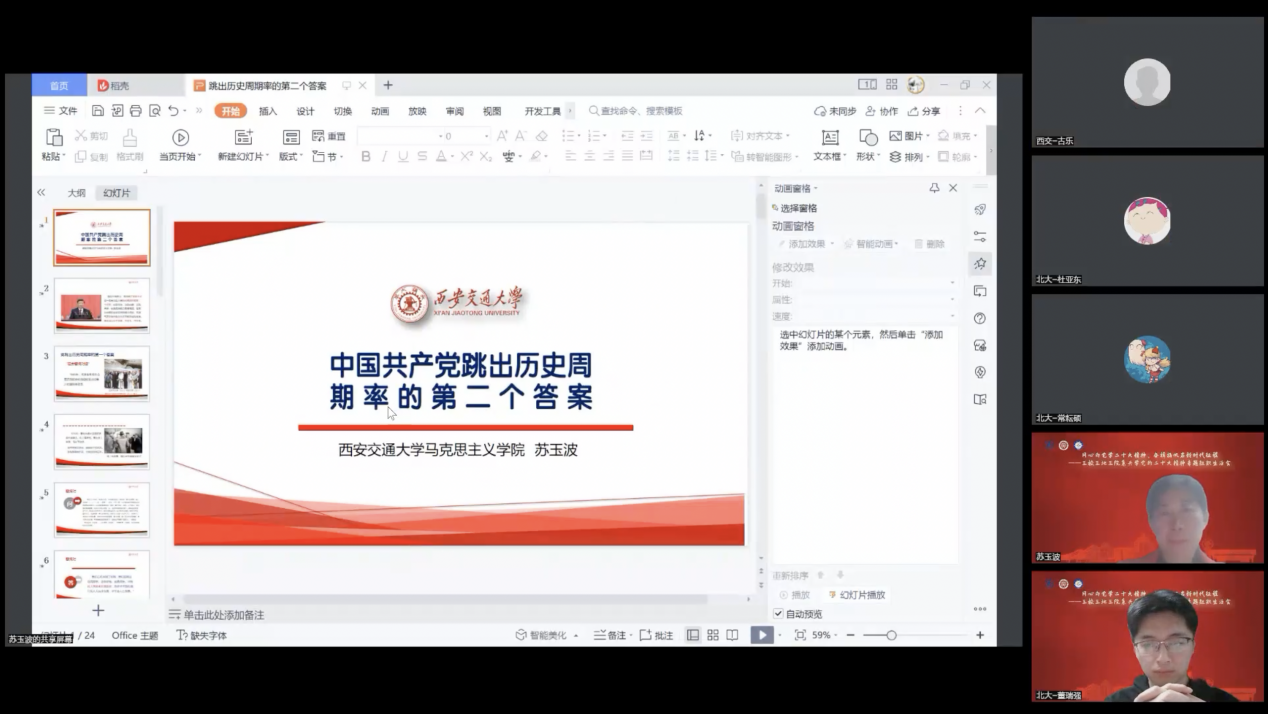Click the 分享 share button
The image size is (1268, 714).
click(924, 111)
